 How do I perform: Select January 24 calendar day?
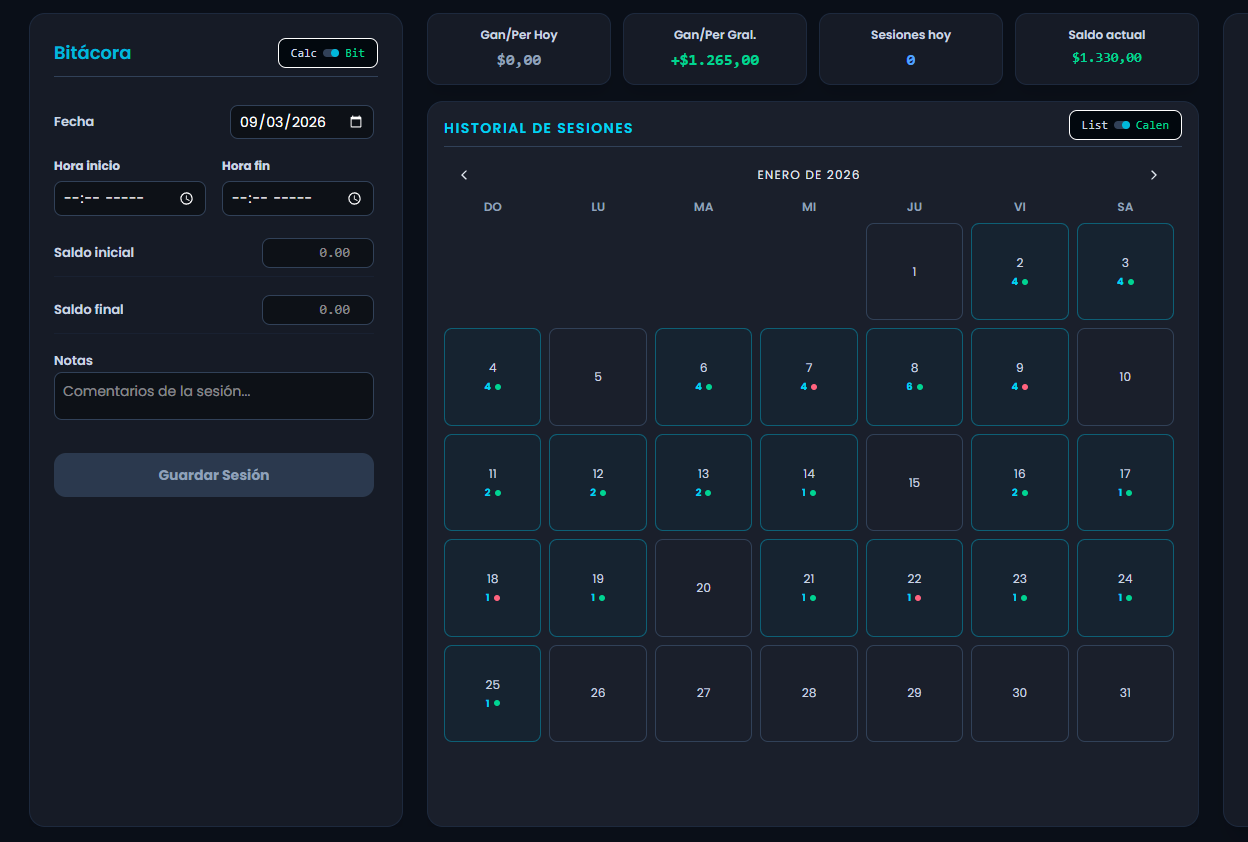coord(1125,588)
